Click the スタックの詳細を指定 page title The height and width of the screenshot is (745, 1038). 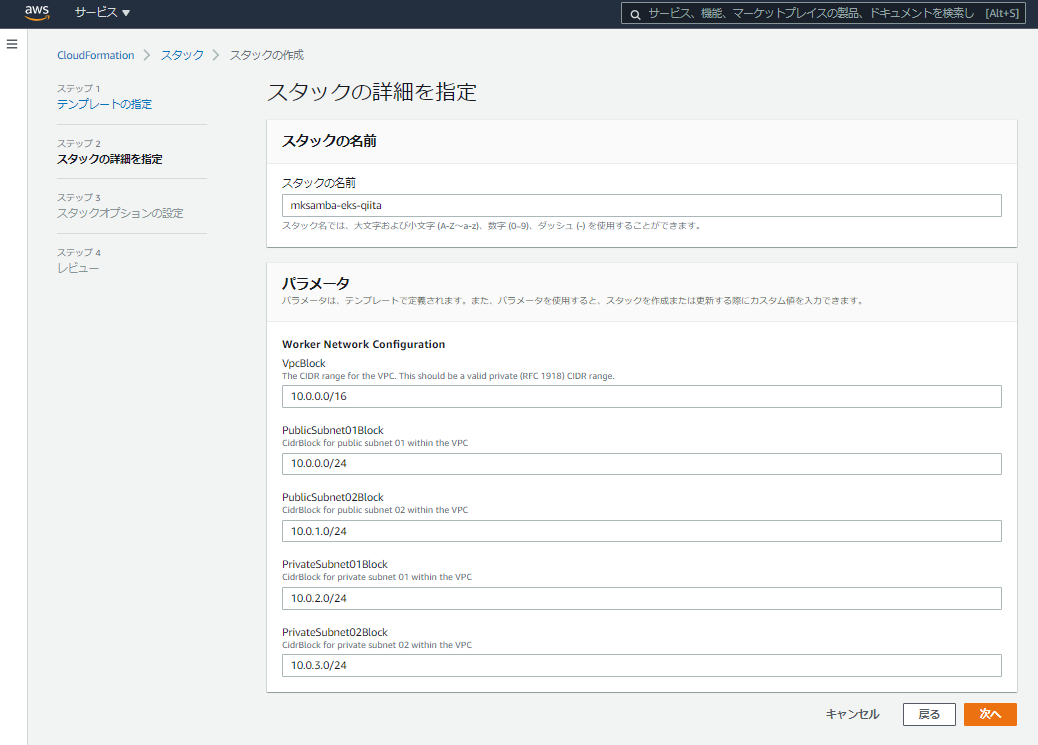pos(372,92)
